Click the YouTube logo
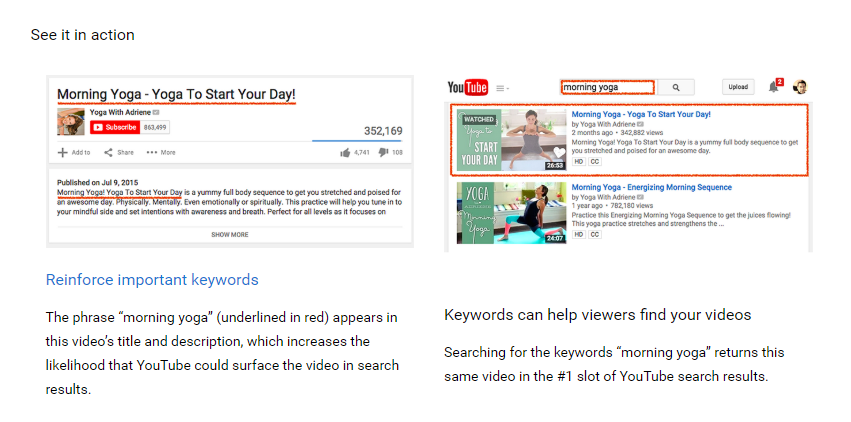The image size is (851, 422). [x=467, y=87]
